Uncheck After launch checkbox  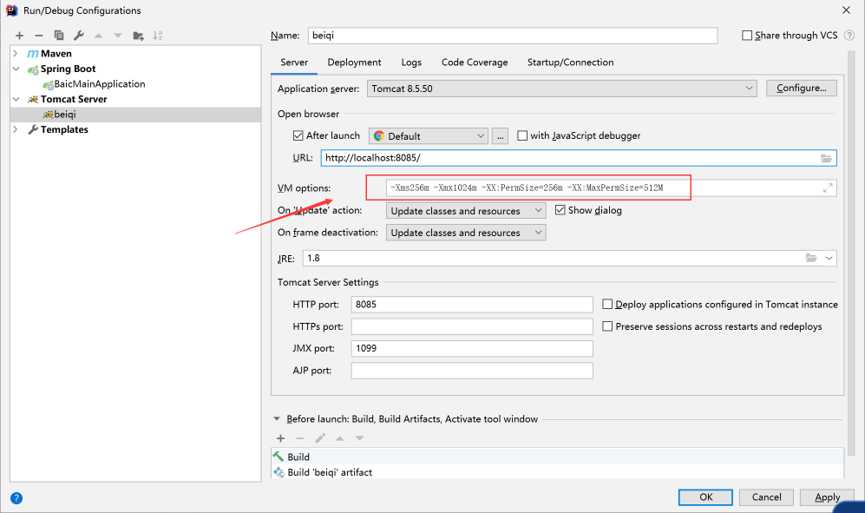click(298, 136)
